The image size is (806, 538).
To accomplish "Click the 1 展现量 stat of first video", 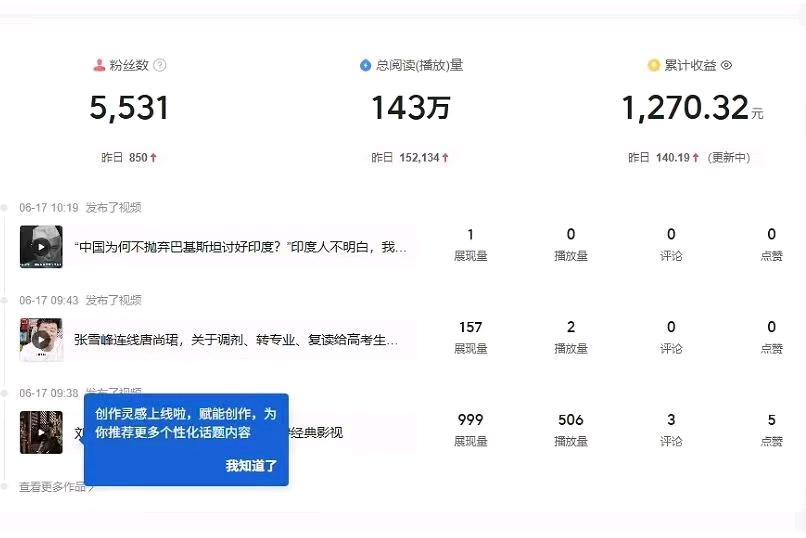I will point(470,245).
